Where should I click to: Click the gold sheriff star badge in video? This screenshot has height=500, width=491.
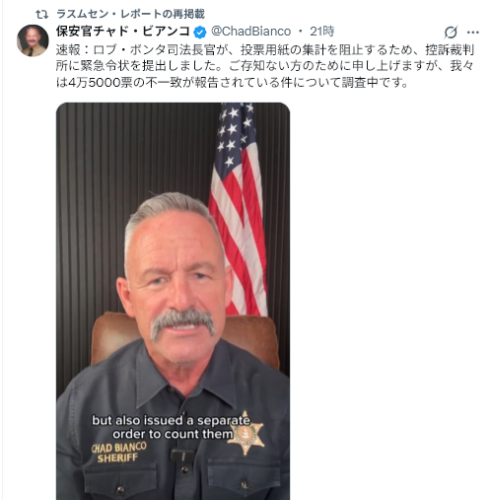coord(246,434)
